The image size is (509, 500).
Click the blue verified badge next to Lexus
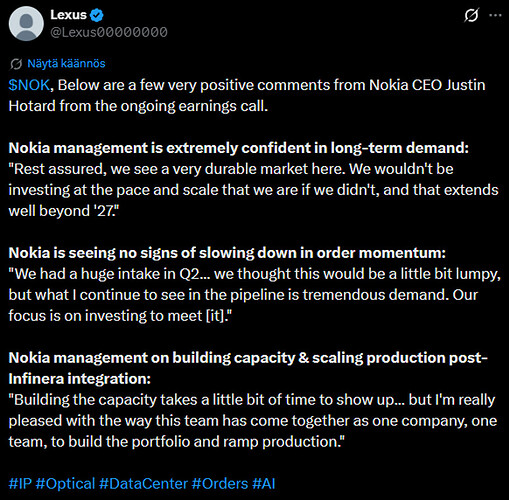[x=97, y=15]
